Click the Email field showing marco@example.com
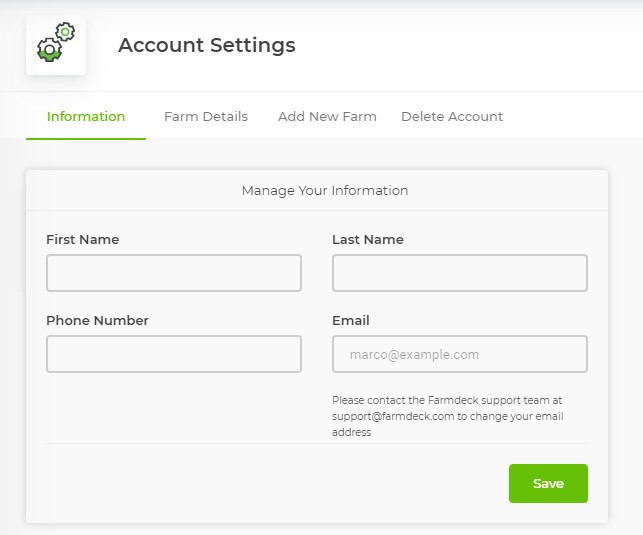Viewport: 643px width, 535px height. point(459,354)
